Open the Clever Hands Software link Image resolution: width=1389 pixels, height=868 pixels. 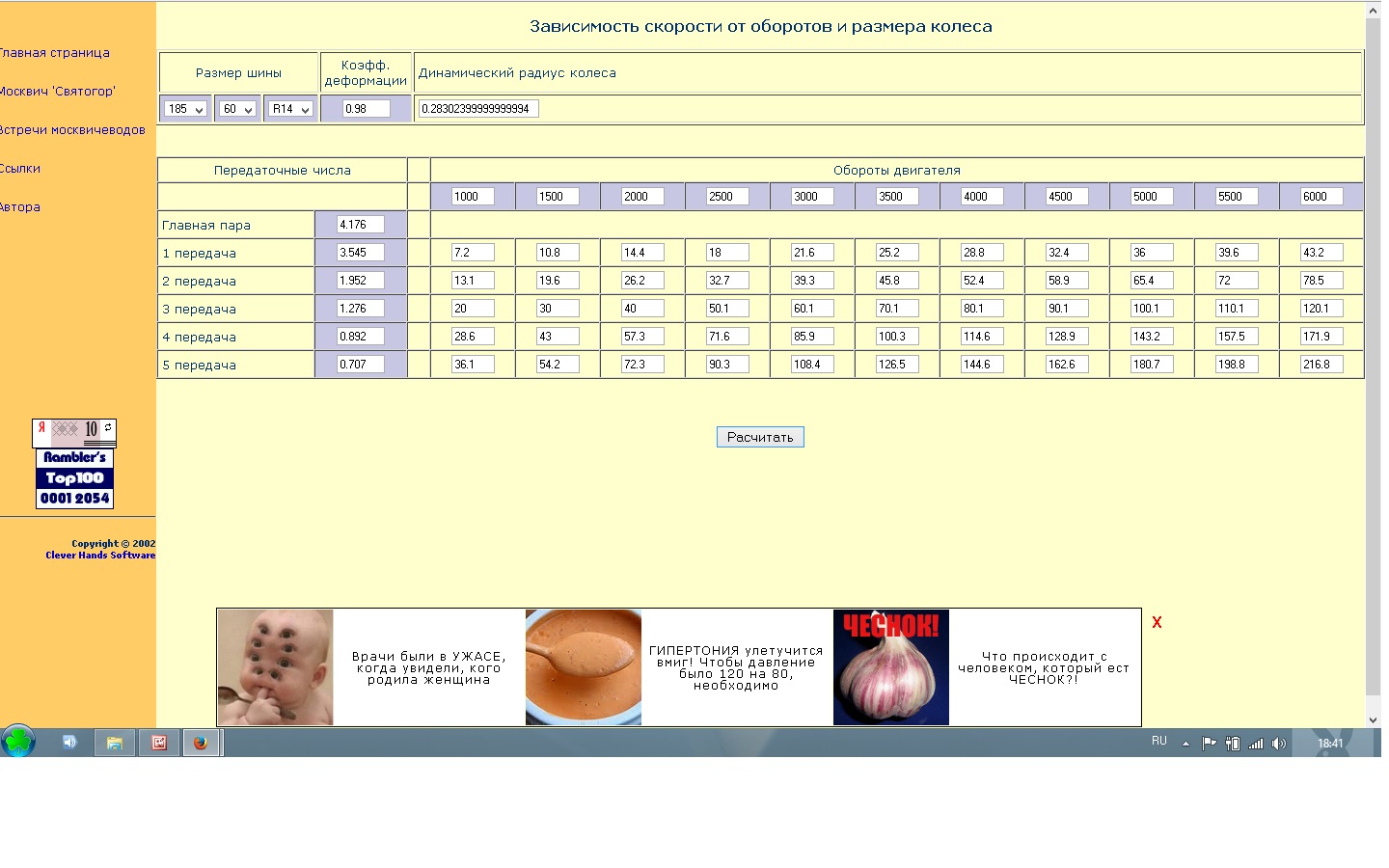[x=100, y=556]
